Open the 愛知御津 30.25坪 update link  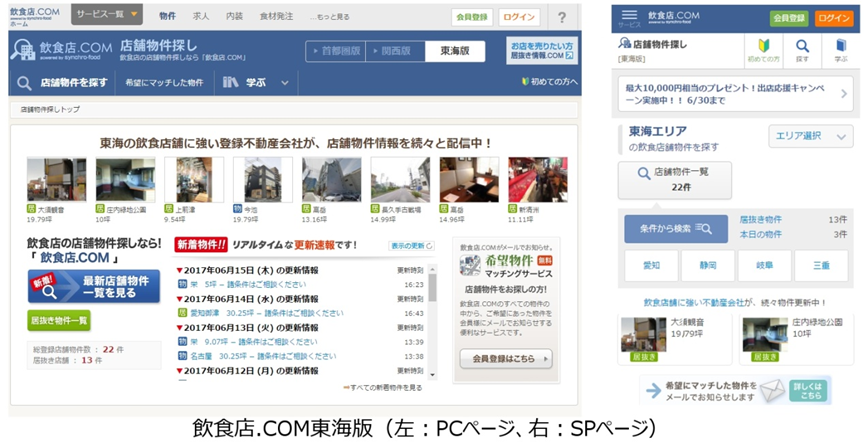267,313
